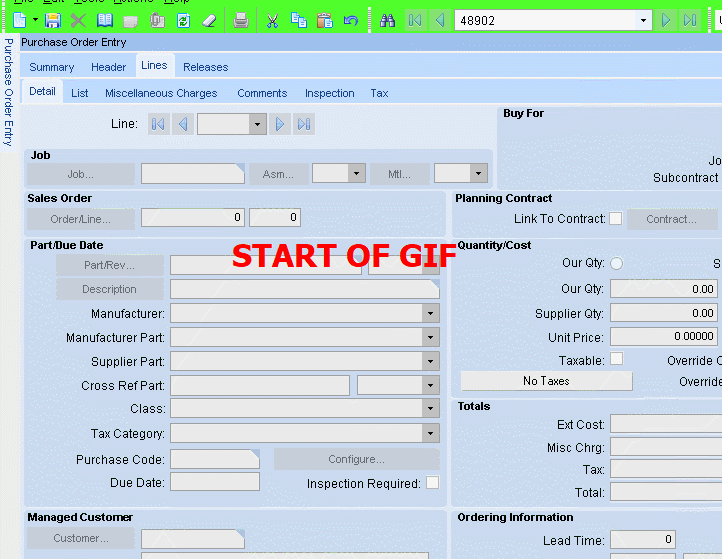
Task: Click the Purchase Code input field
Action: (215, 459)
